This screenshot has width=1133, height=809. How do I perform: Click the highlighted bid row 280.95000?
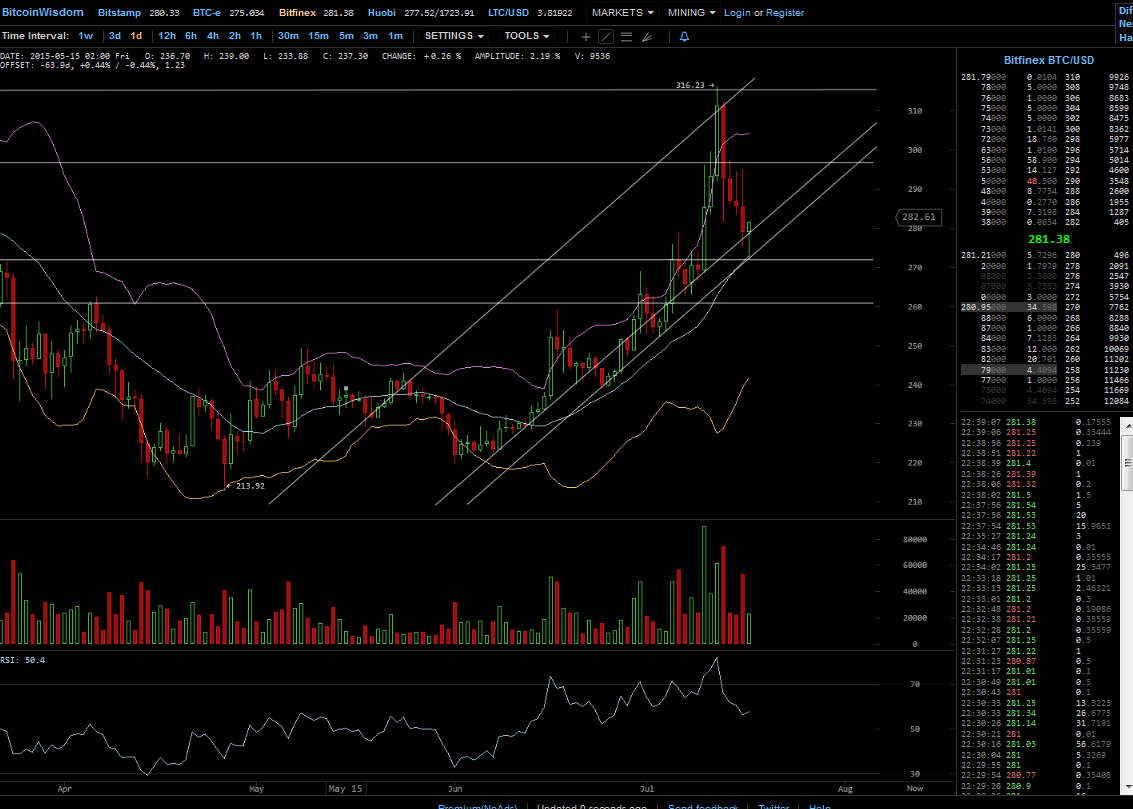1009,308
